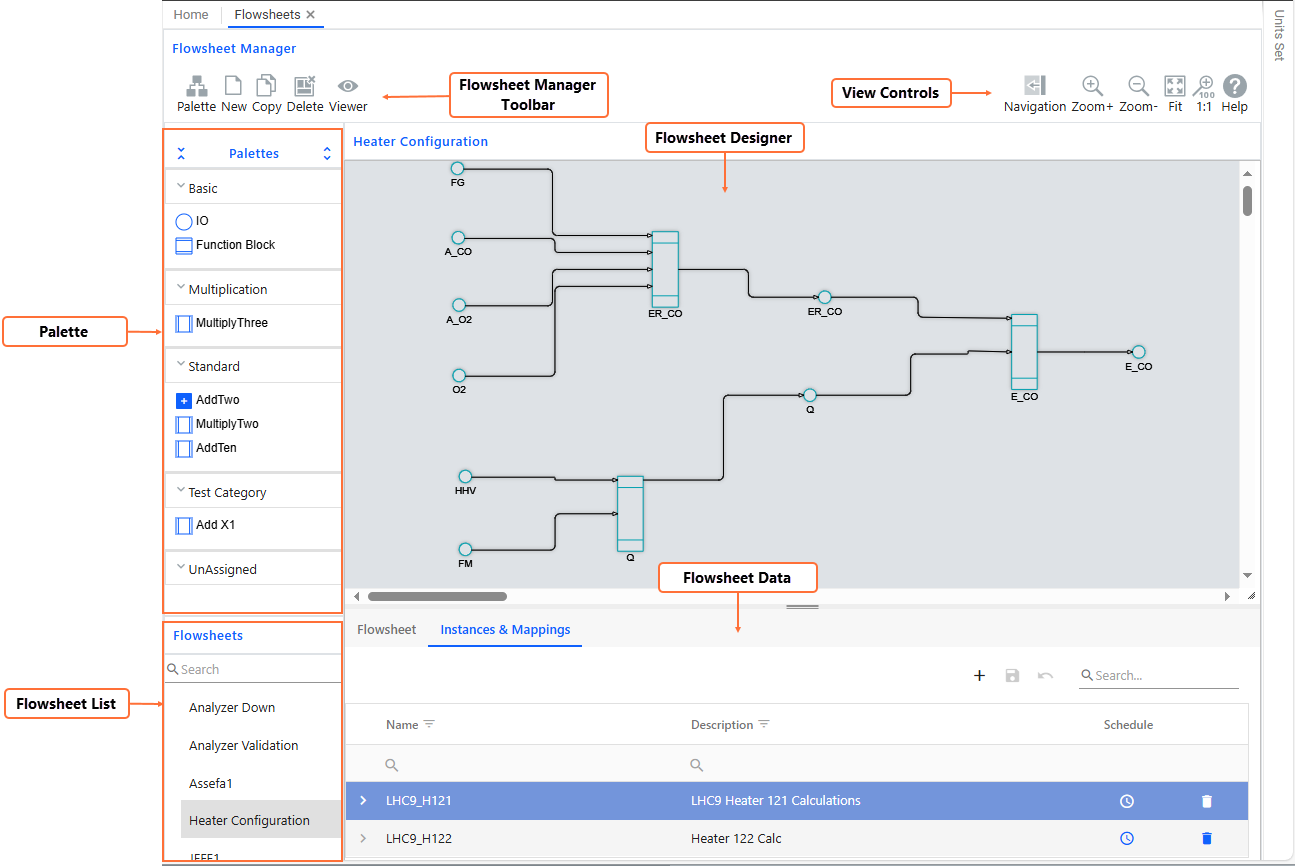1295x866 pixels.
Task: Close the Flowsheets tab
Action: 311,15
